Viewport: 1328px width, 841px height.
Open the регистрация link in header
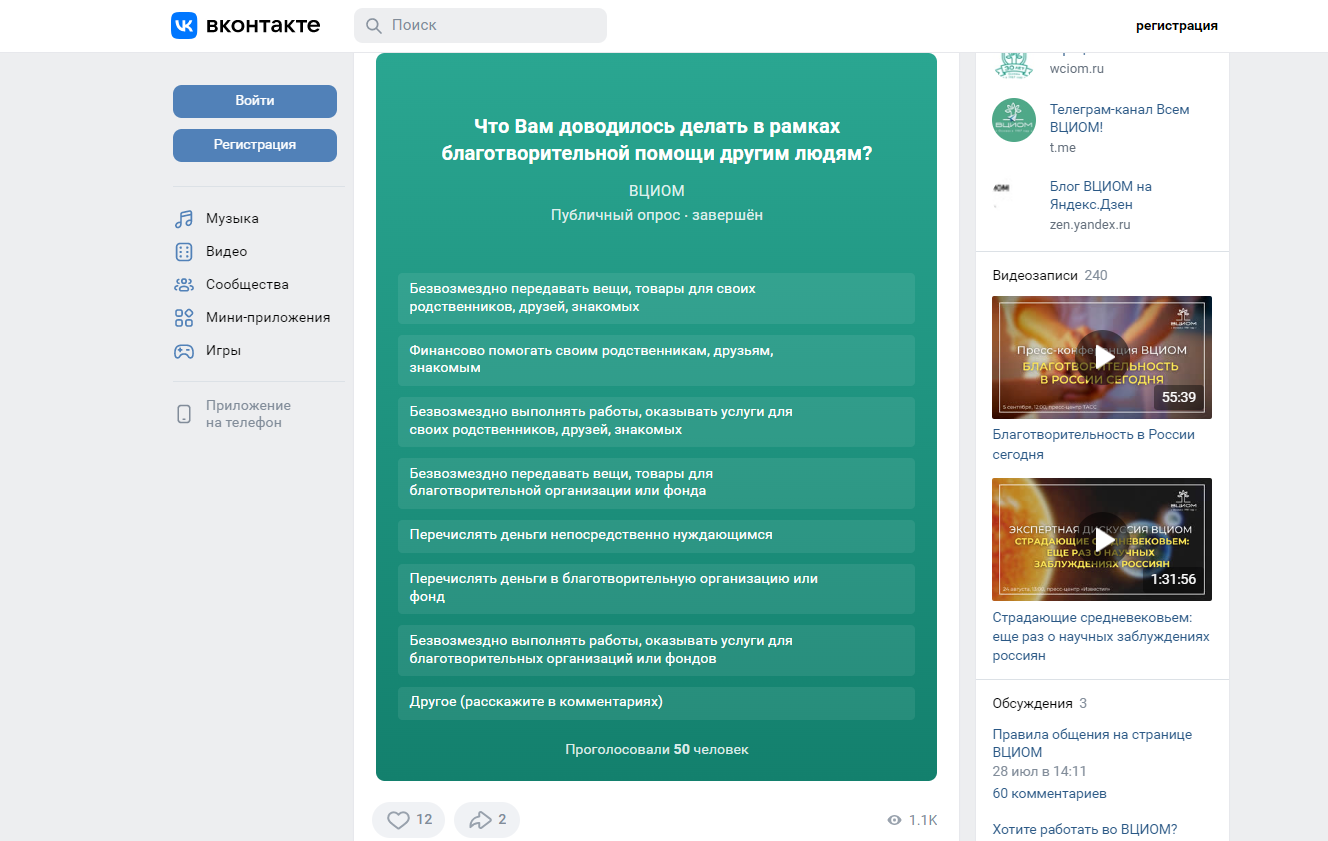(x=1177, y=26)
